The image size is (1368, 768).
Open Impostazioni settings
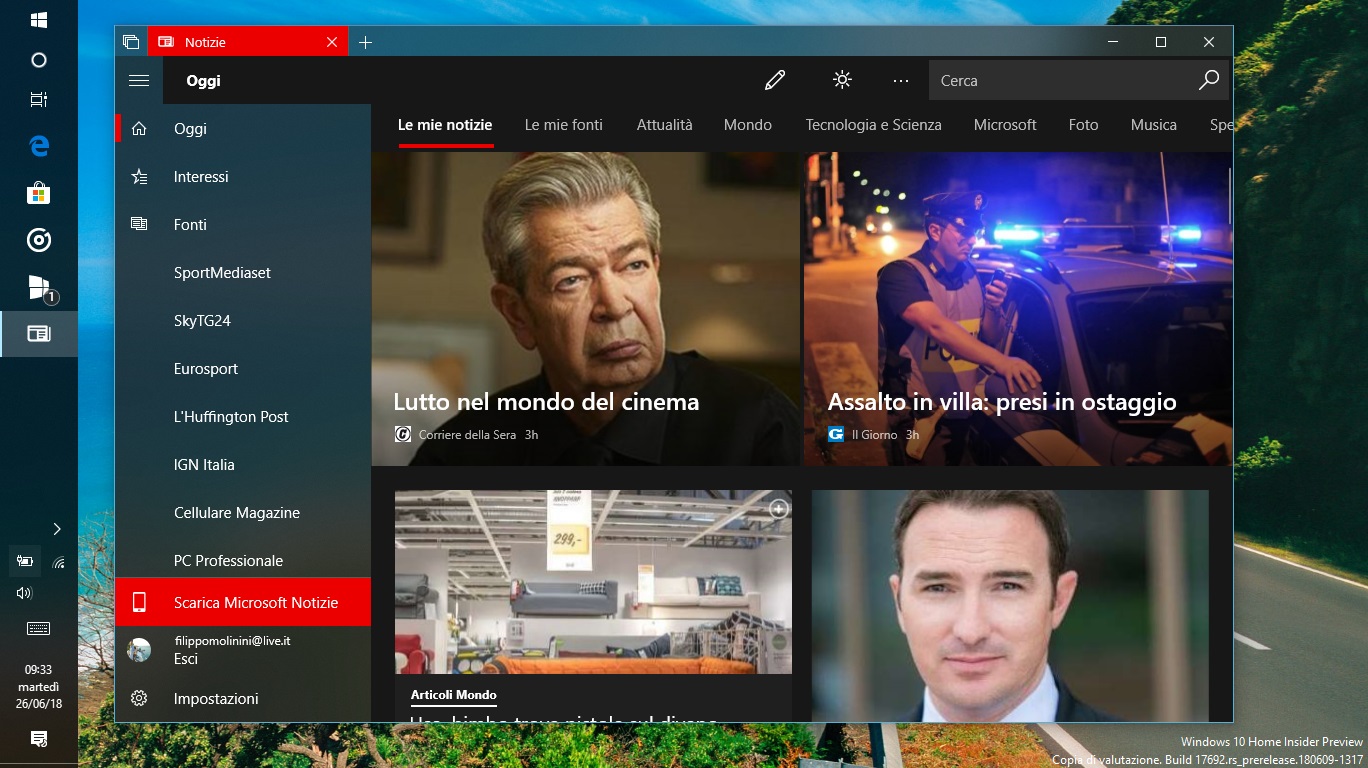tap(243, 698)
